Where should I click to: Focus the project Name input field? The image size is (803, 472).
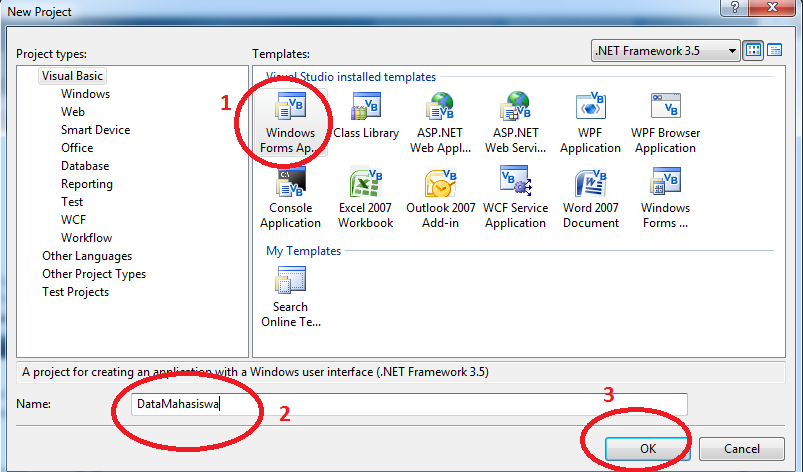[x=409, y=404]
